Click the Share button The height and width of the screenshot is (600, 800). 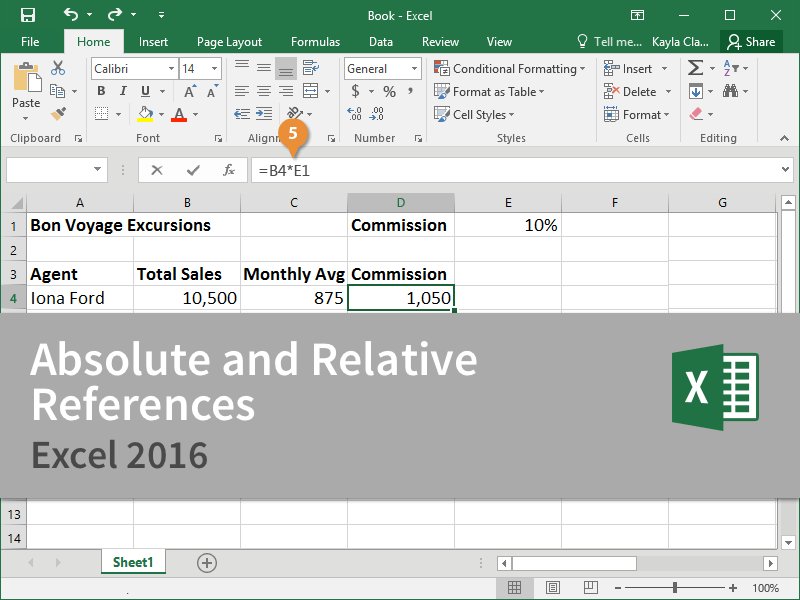(752, 42)
